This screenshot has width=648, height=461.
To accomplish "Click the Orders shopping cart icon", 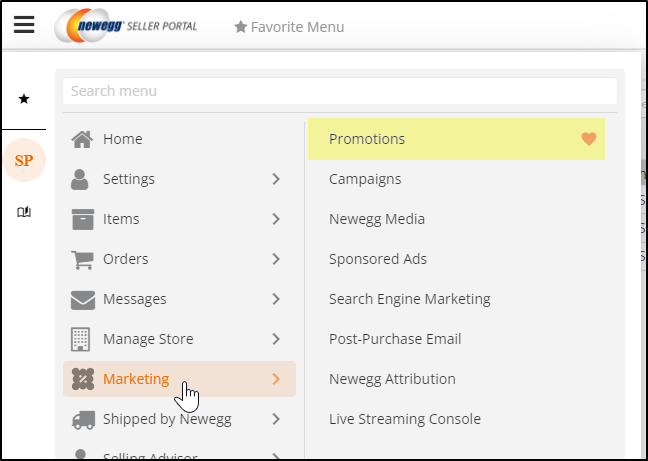I will (82, 259).
